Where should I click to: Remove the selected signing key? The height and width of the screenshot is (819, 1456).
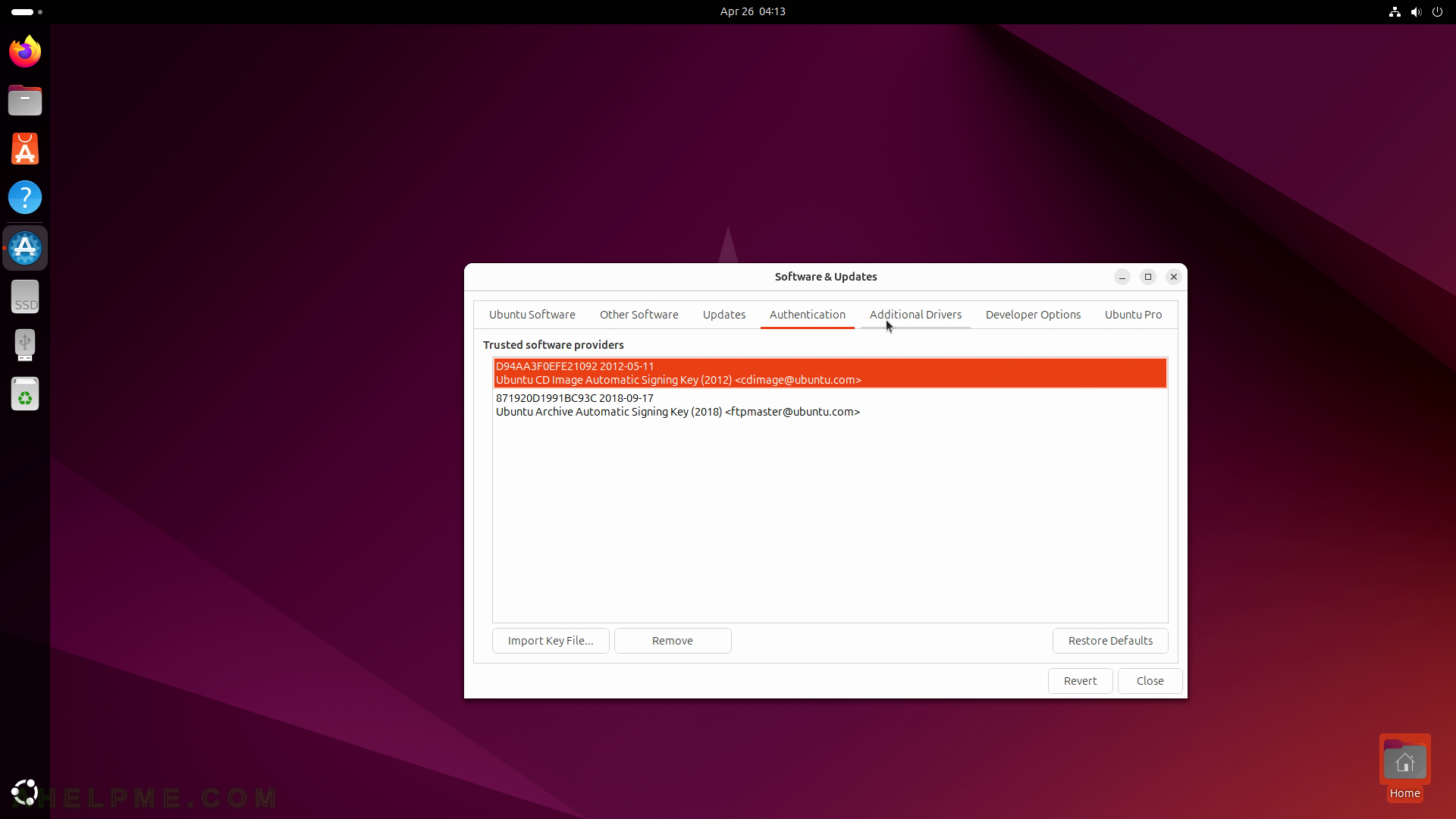coord(673,641)
